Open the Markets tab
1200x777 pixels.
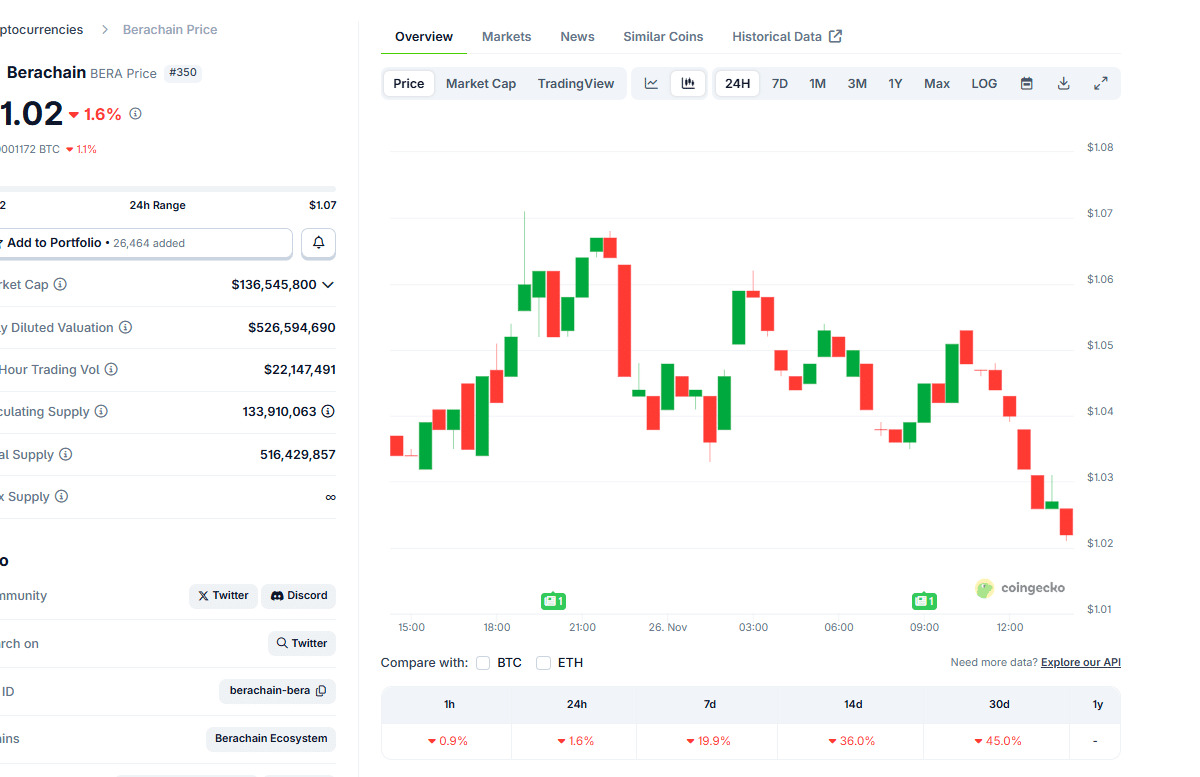point(506,37)
